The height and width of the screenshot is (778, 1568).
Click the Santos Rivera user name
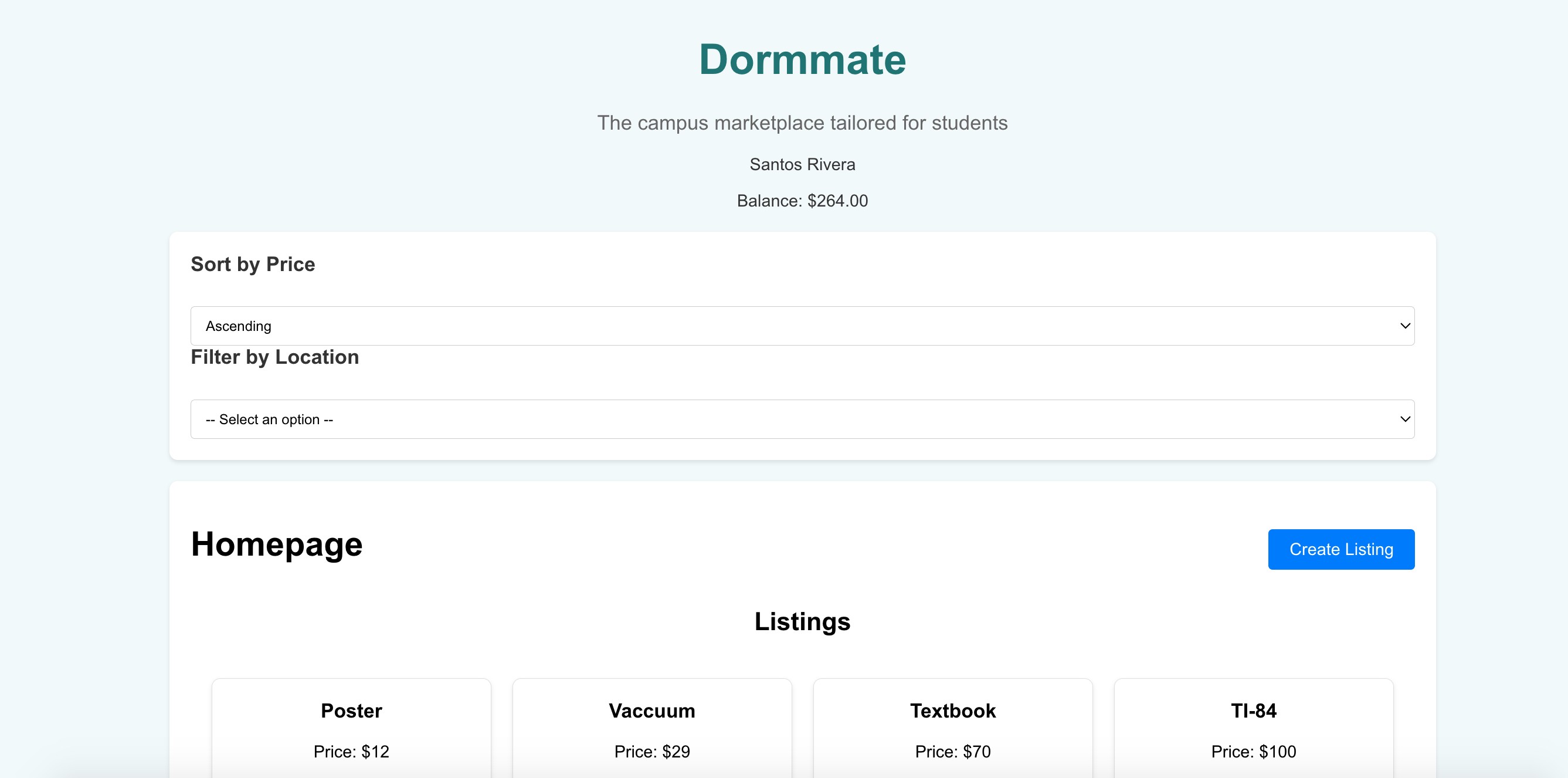point(802,164)
